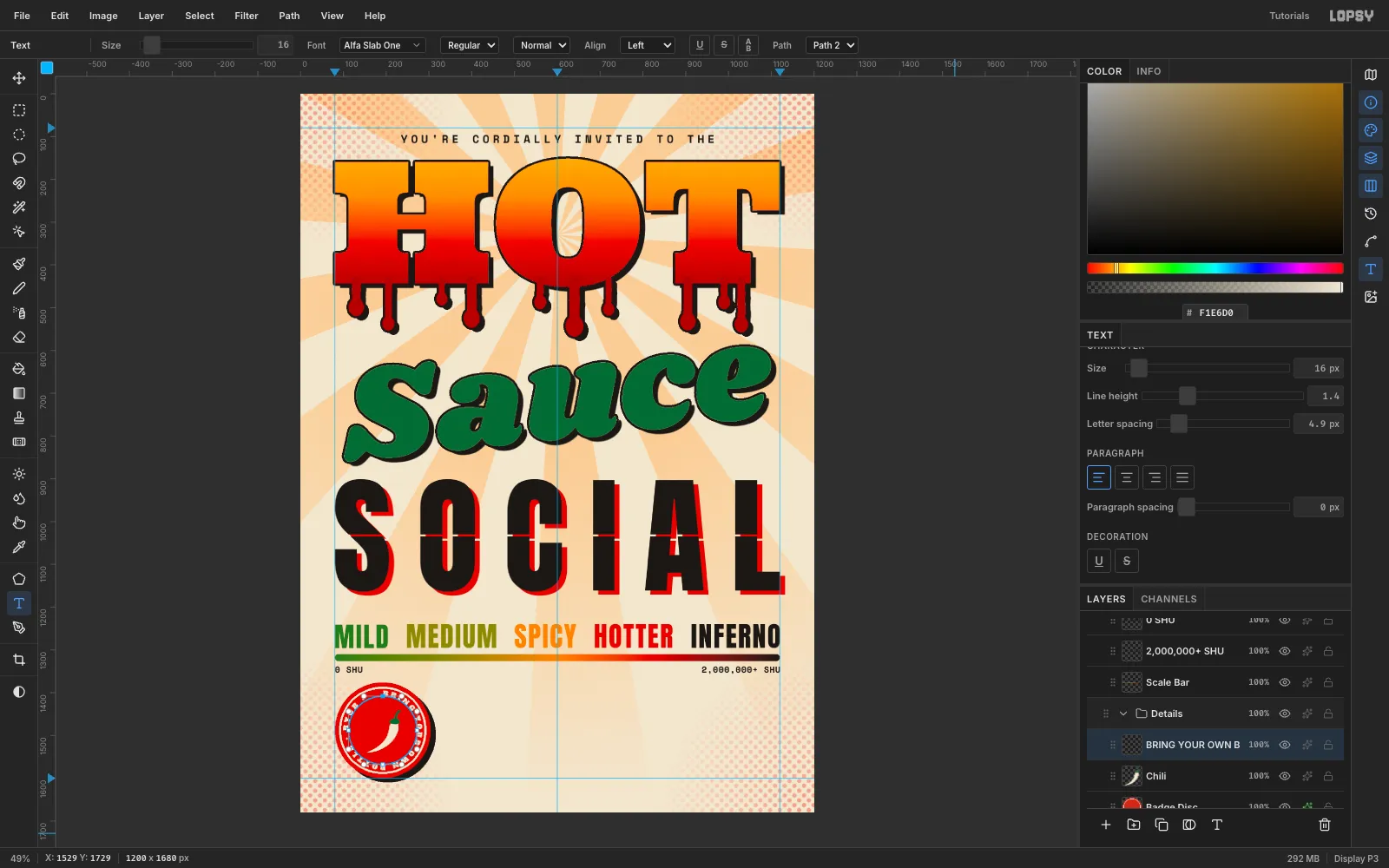Create a new layer group folder
This screenshot has width=1389, height=868.
coord(1134,825)
